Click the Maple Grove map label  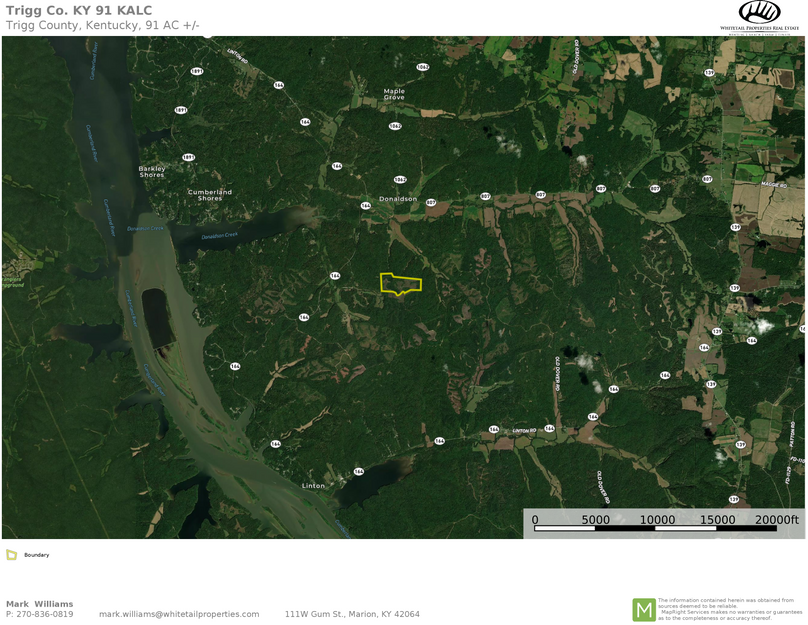[x=394, y=94]
